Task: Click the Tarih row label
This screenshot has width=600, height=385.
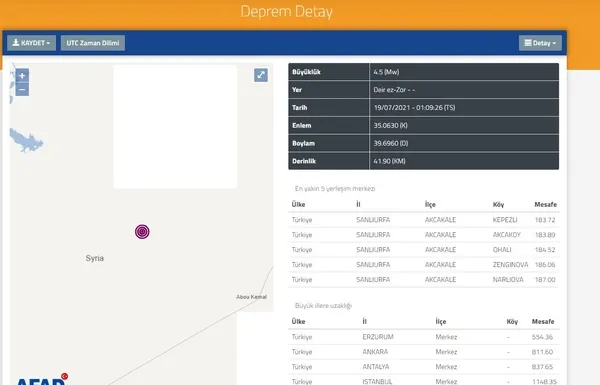Action: (300, 108)
